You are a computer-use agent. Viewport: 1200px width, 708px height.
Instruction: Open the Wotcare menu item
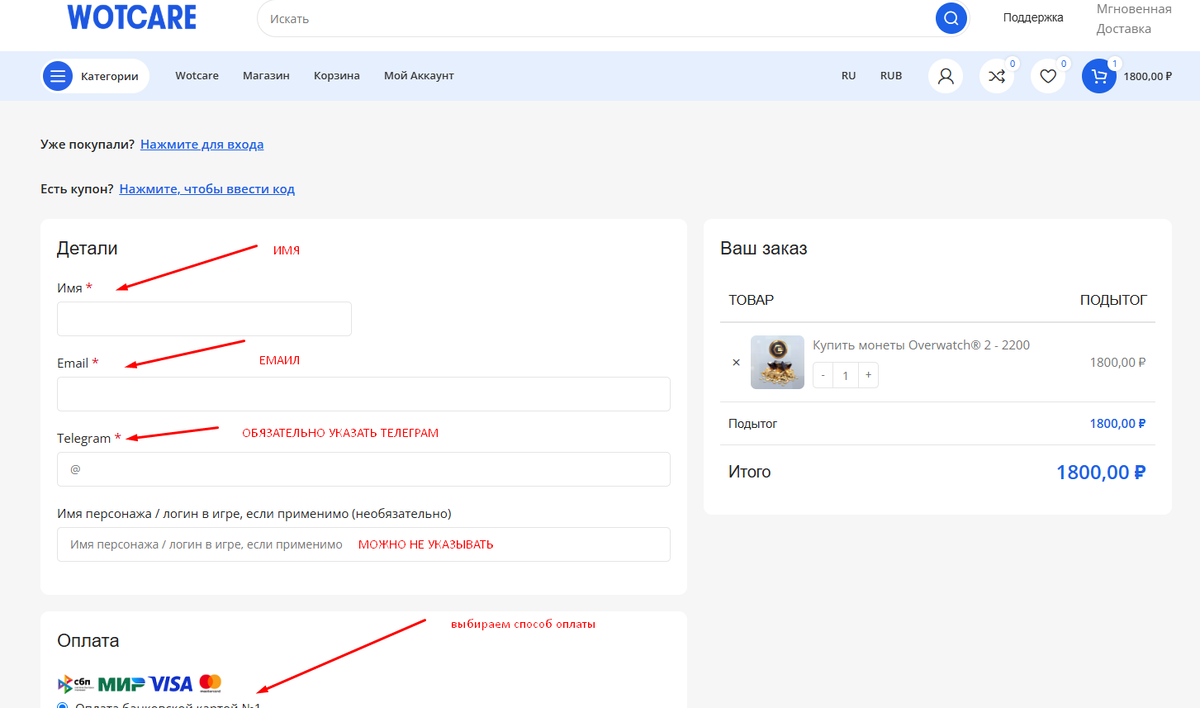(197, 76)
